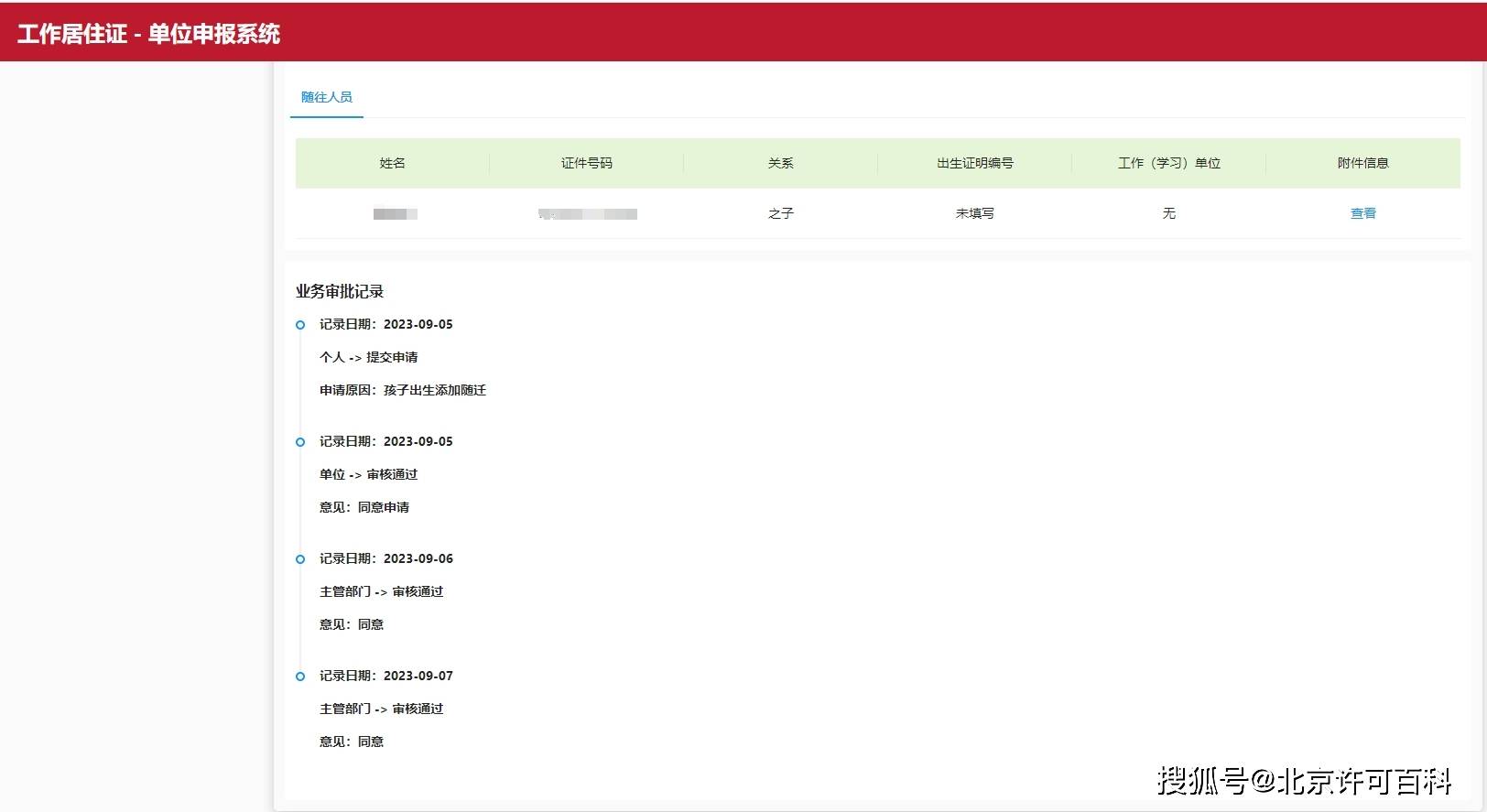Click the 工作居住证 - 单位申报系统 header title
The height and width of the screenshot is (812, 1487).
148,34
